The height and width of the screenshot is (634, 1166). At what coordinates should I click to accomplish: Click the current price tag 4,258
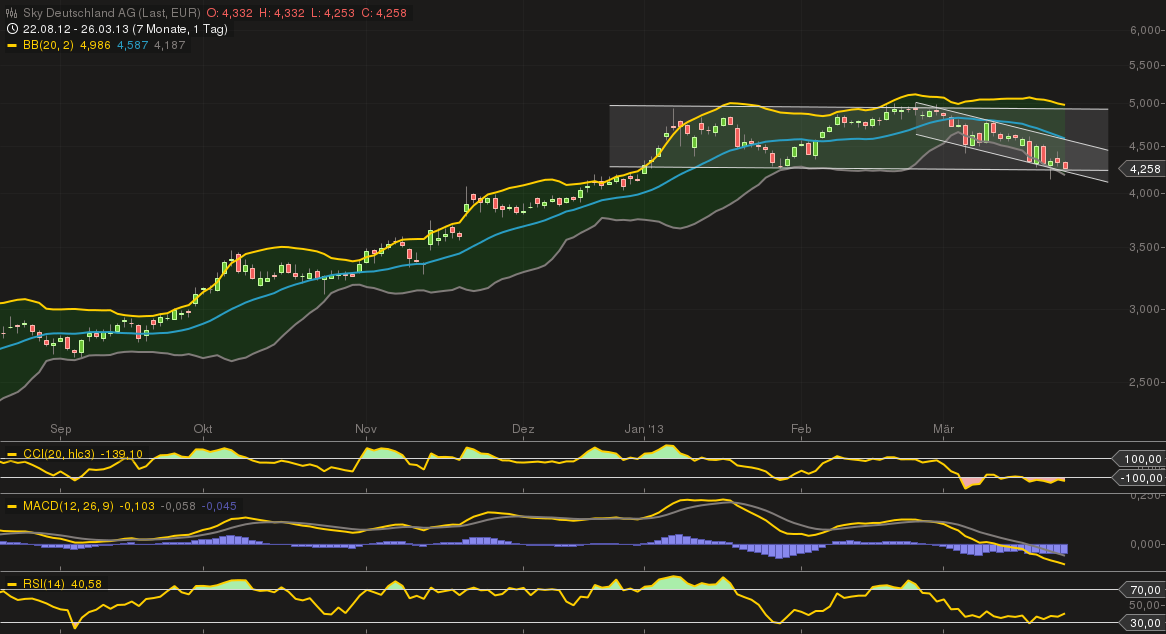coord(1141,169)
